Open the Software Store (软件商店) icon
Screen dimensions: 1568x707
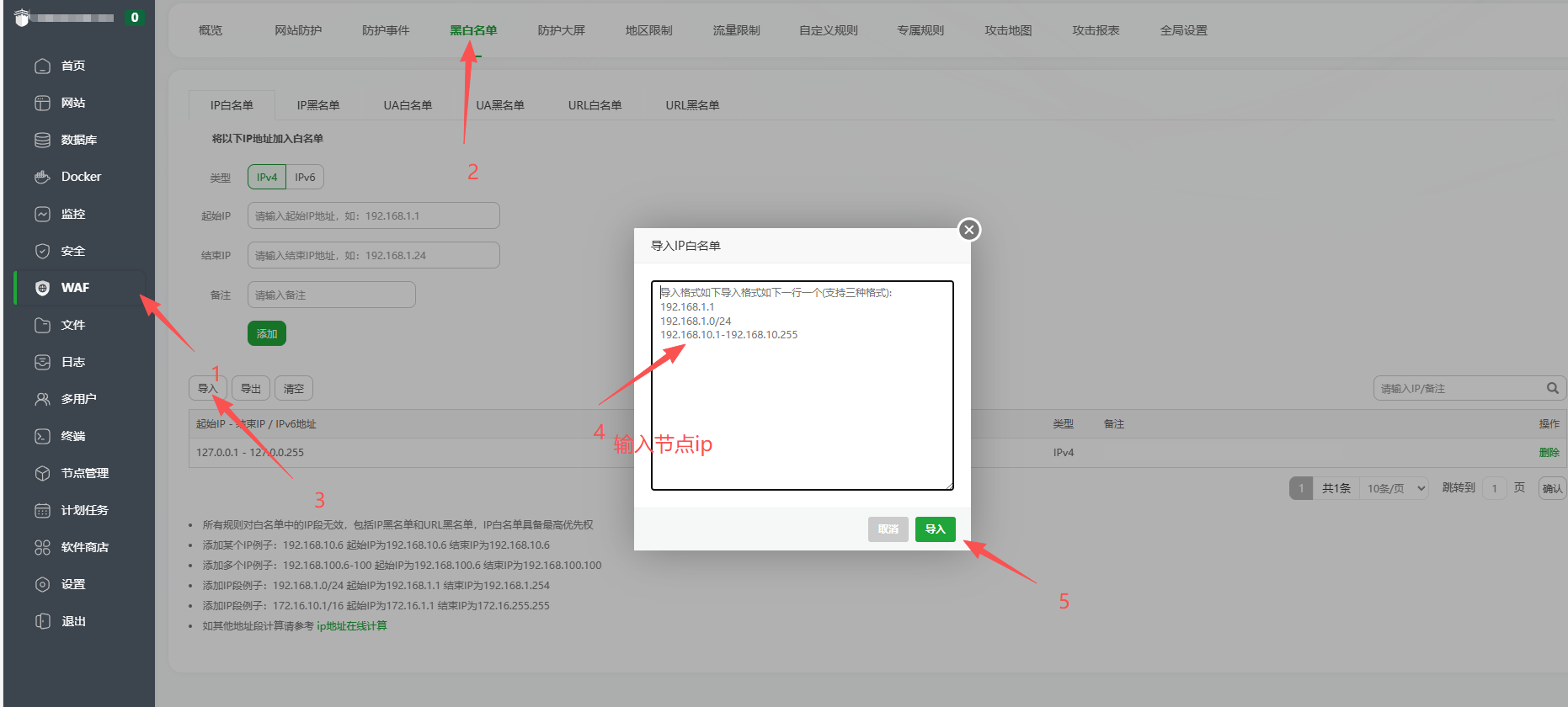(x=42, y=547)
